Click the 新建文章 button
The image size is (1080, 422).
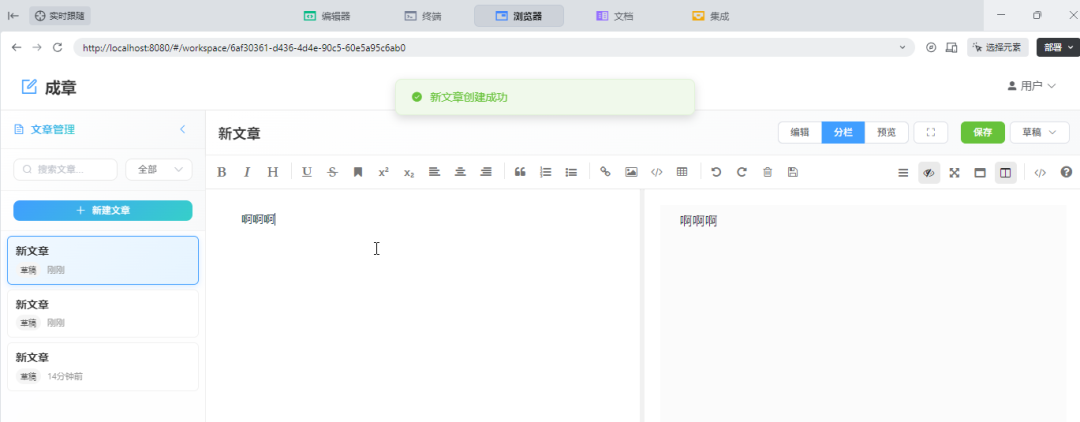102,210
